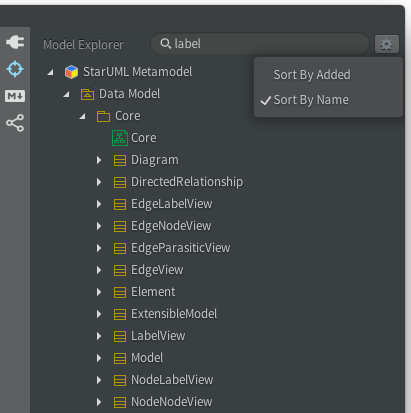The height and width of the screenshot is (413, 411).
Task: Select 'EdgeLabelView' tree label
Action: (172, 204)
